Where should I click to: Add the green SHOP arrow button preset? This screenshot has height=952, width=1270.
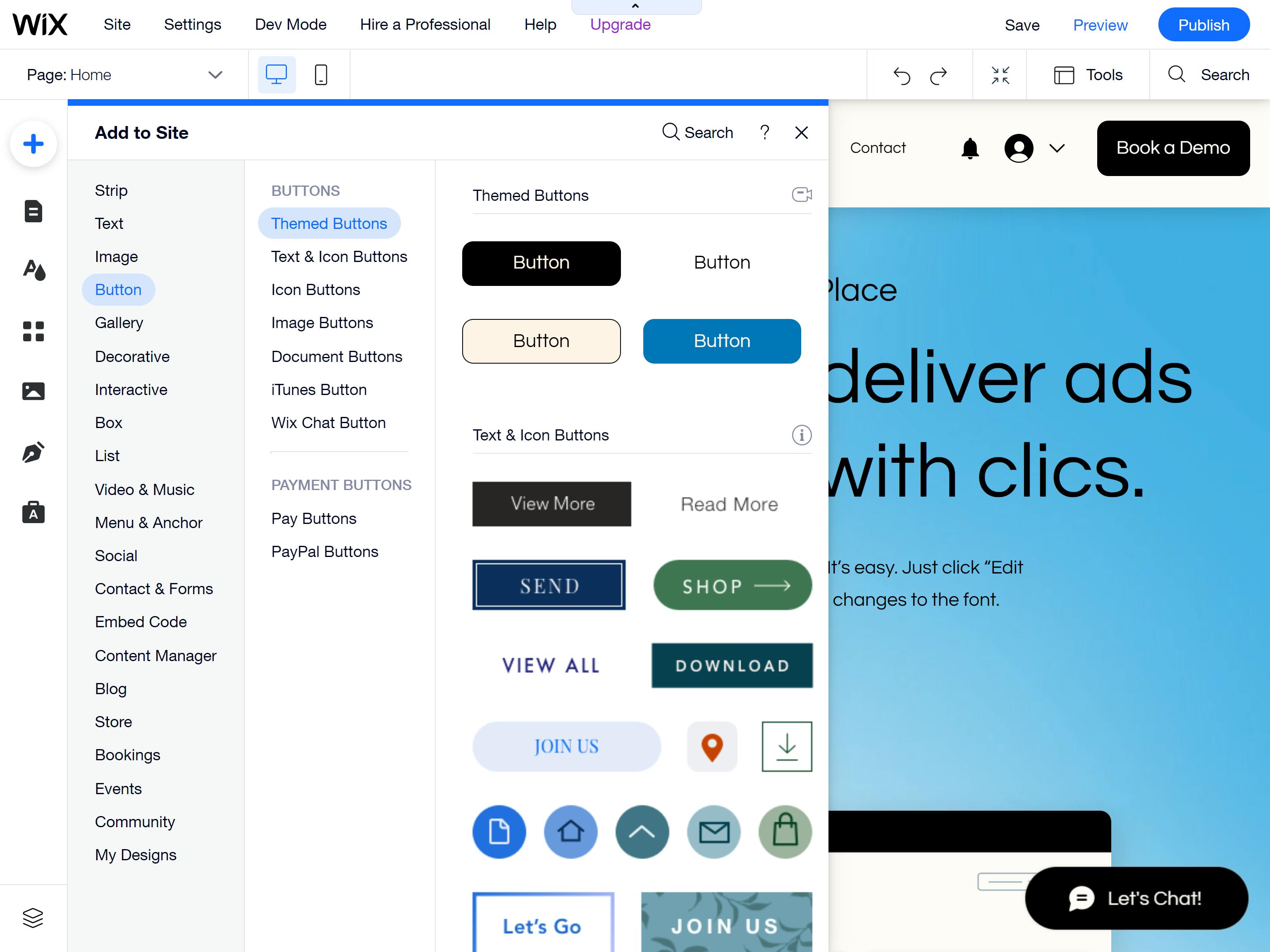click(x=733, y=585)
